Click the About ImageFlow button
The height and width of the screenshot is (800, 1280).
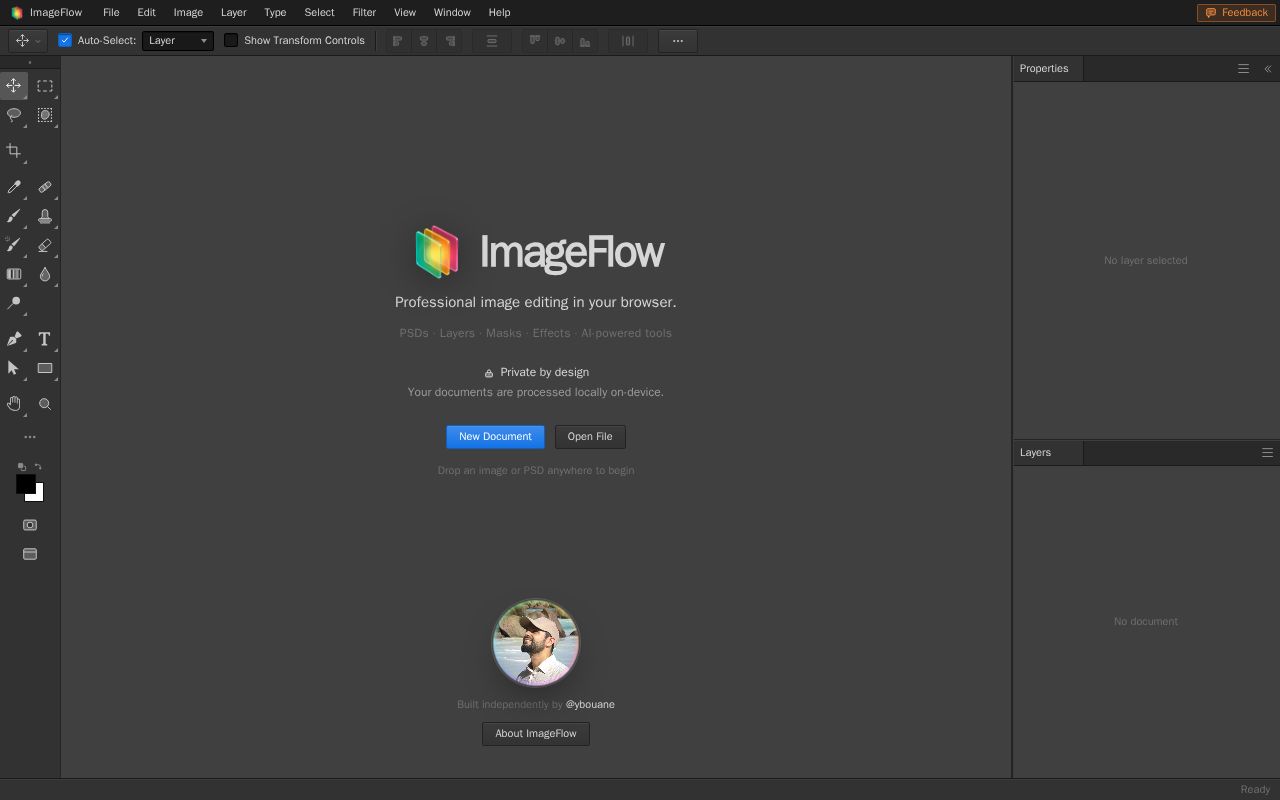pos(536,734)
